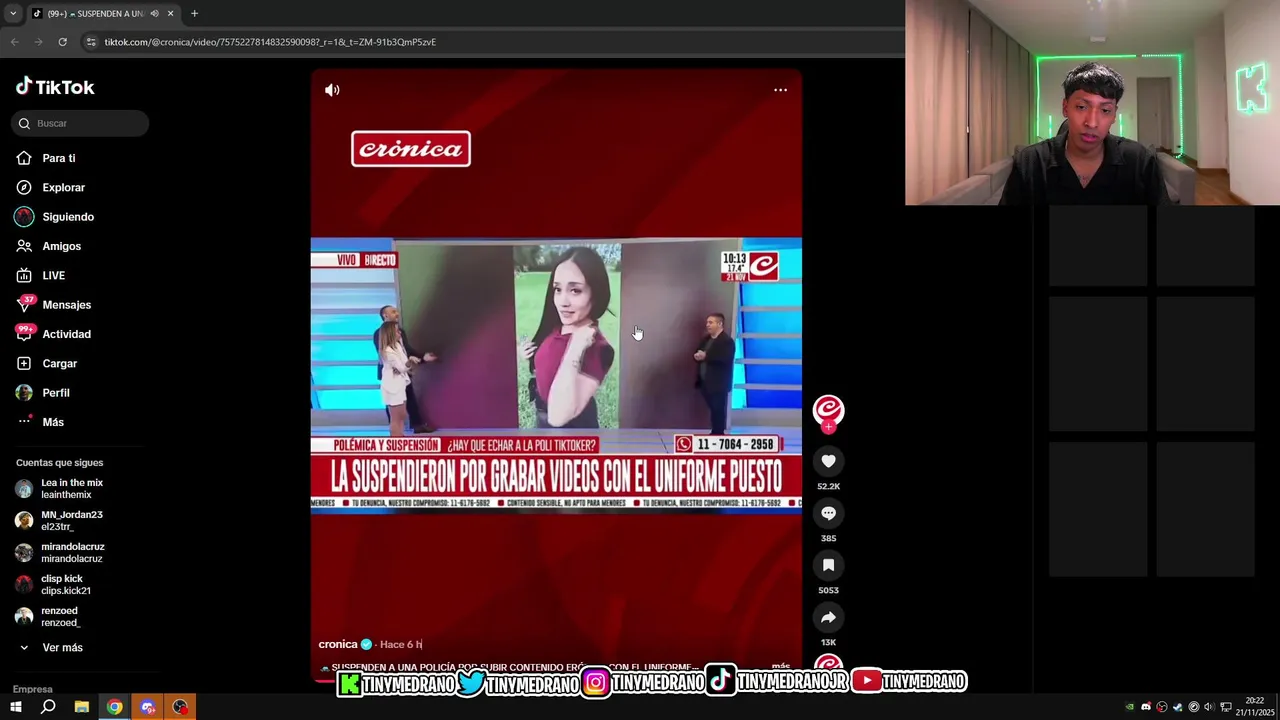Screen dimensions: 1280x720
Task: Open the clock showing 20:22
Action: [x=1255, y=707]
